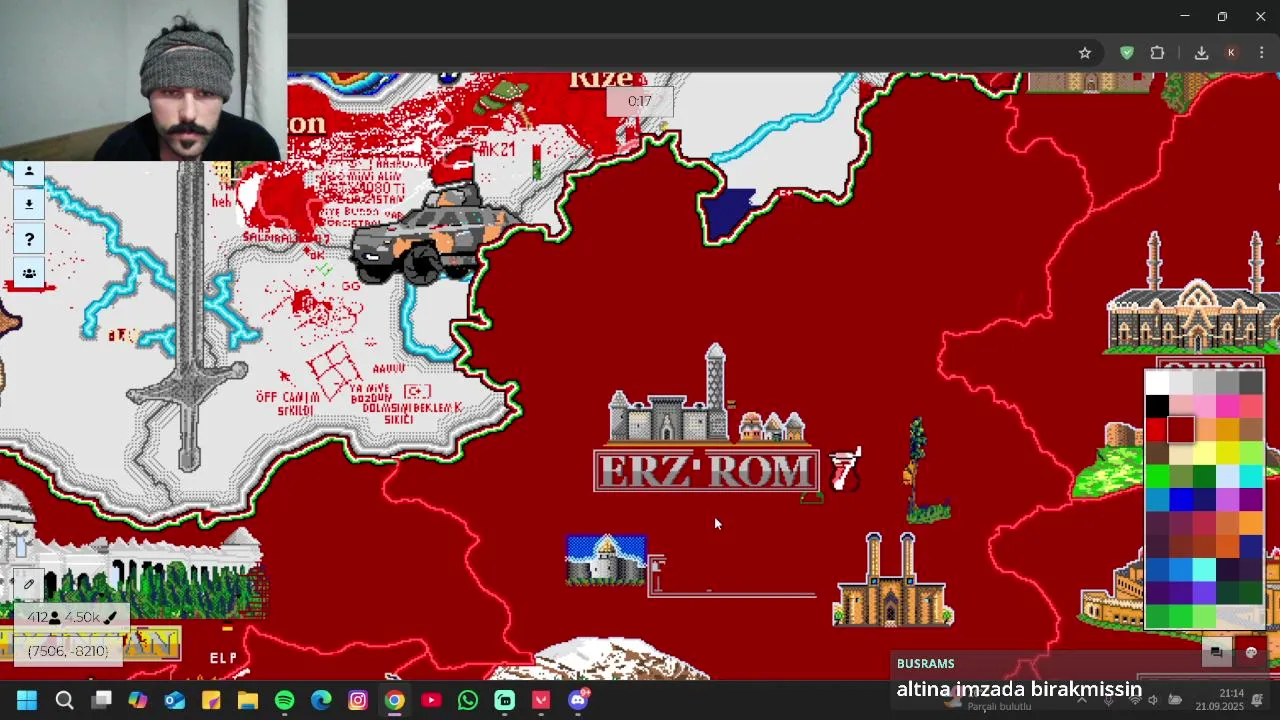Open File Explorer from the taskbar

(x=248, y=700)
